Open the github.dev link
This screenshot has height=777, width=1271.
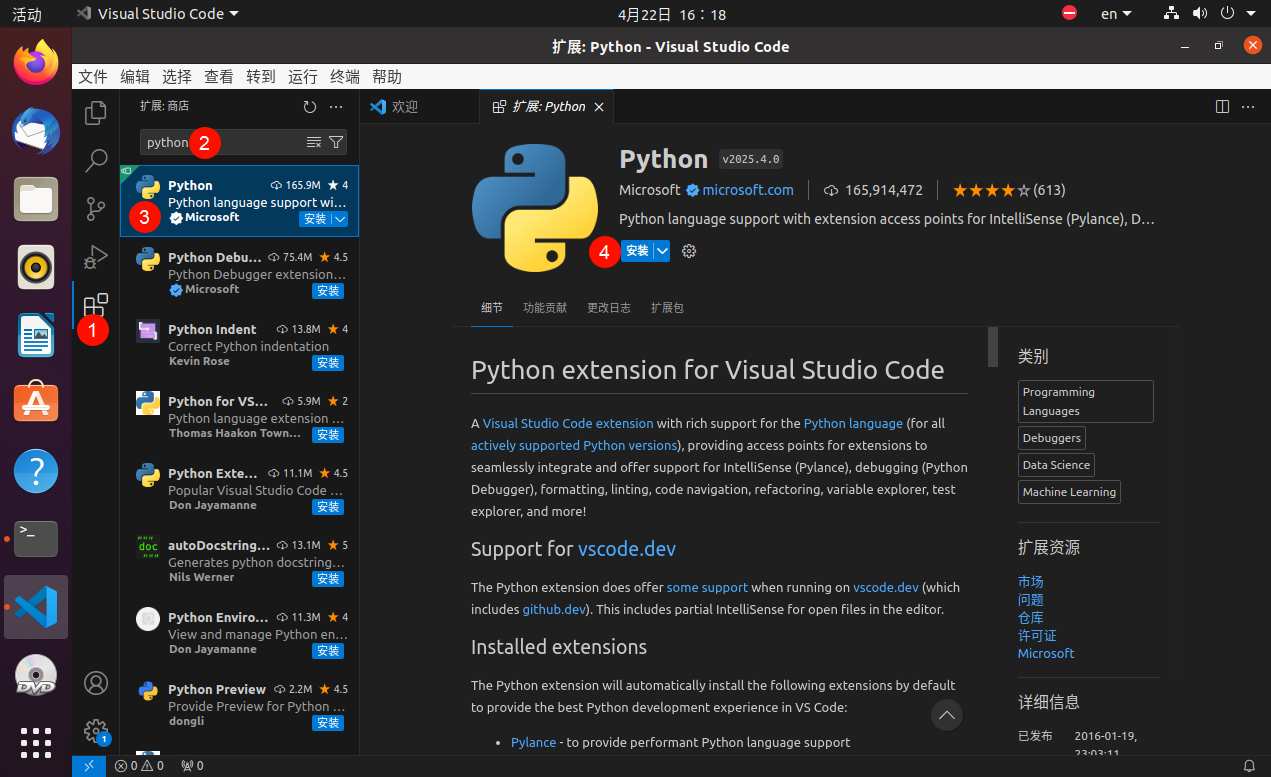click(x=553, y=609)
